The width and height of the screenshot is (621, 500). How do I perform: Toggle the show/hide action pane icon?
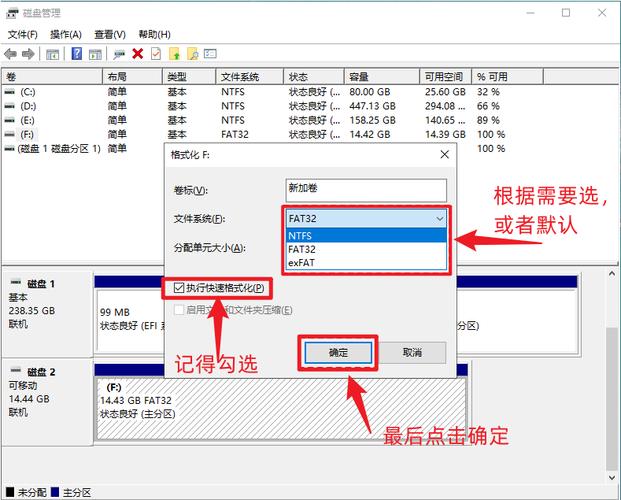click(x=95, y=54)
